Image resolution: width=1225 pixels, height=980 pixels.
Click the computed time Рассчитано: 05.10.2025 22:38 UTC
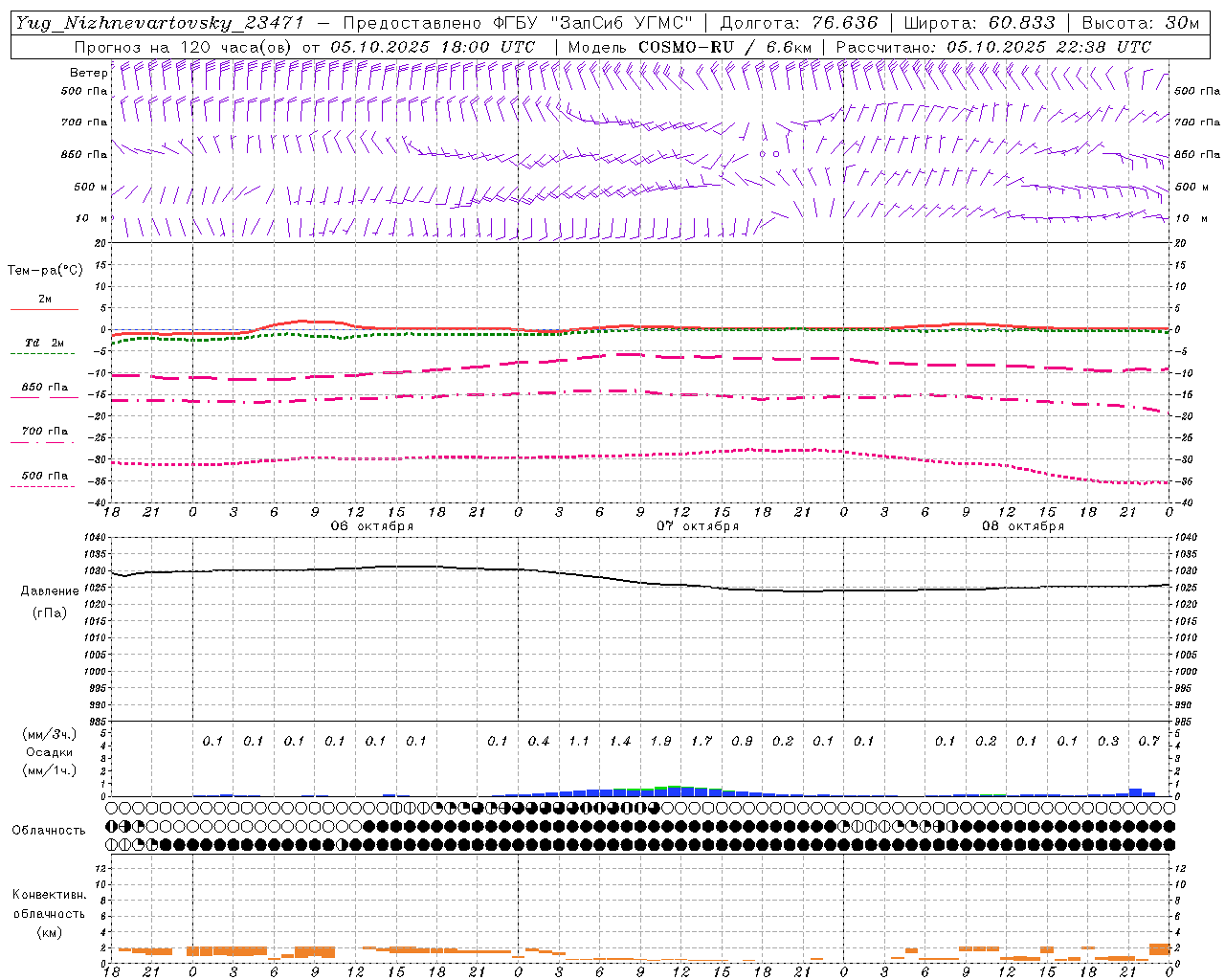993,47
